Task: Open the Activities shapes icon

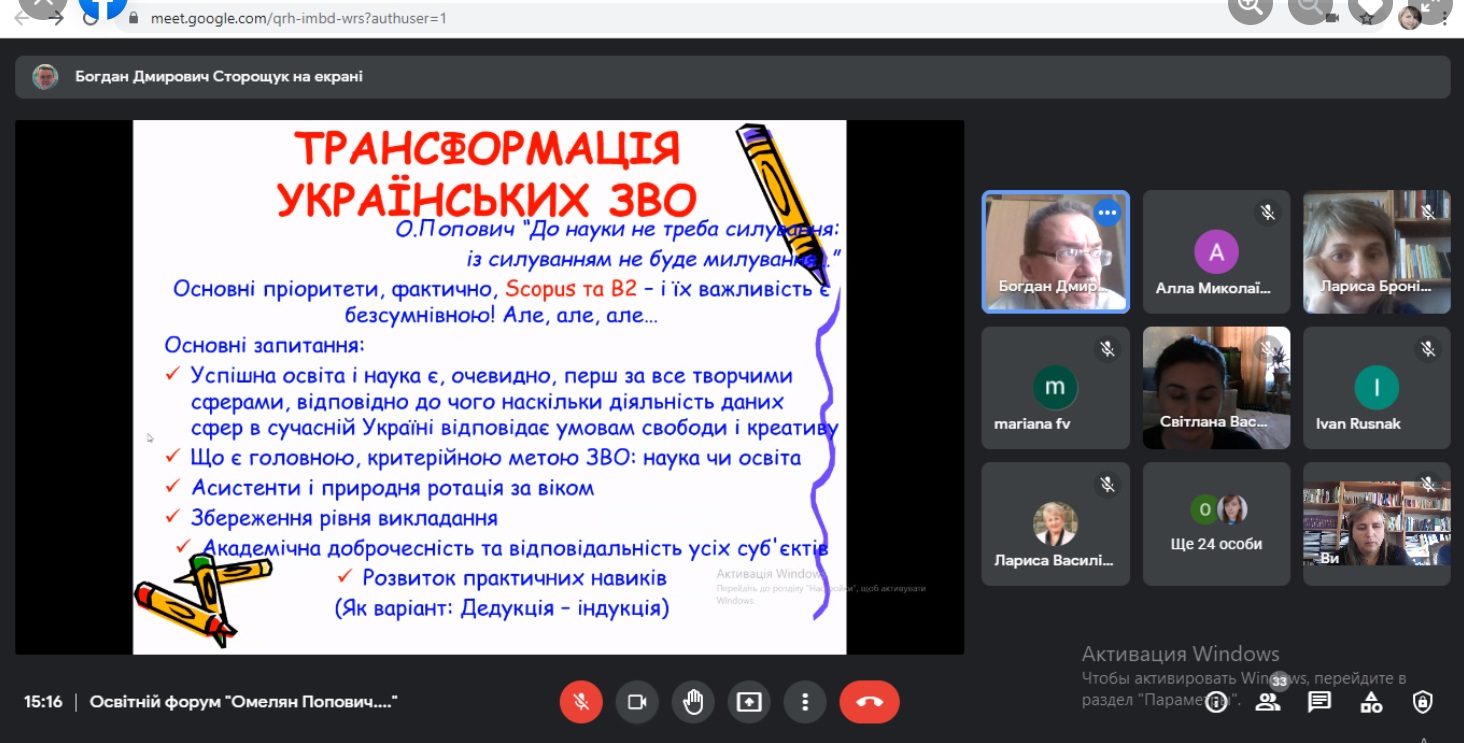Action: [1371, 702]
